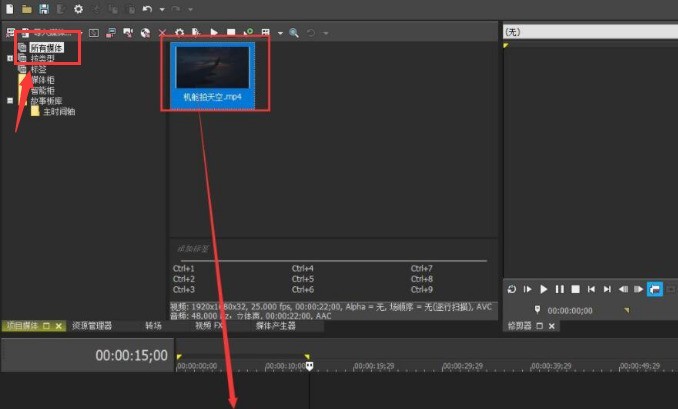Open project Properties via gear icon

tap(78, 9)
